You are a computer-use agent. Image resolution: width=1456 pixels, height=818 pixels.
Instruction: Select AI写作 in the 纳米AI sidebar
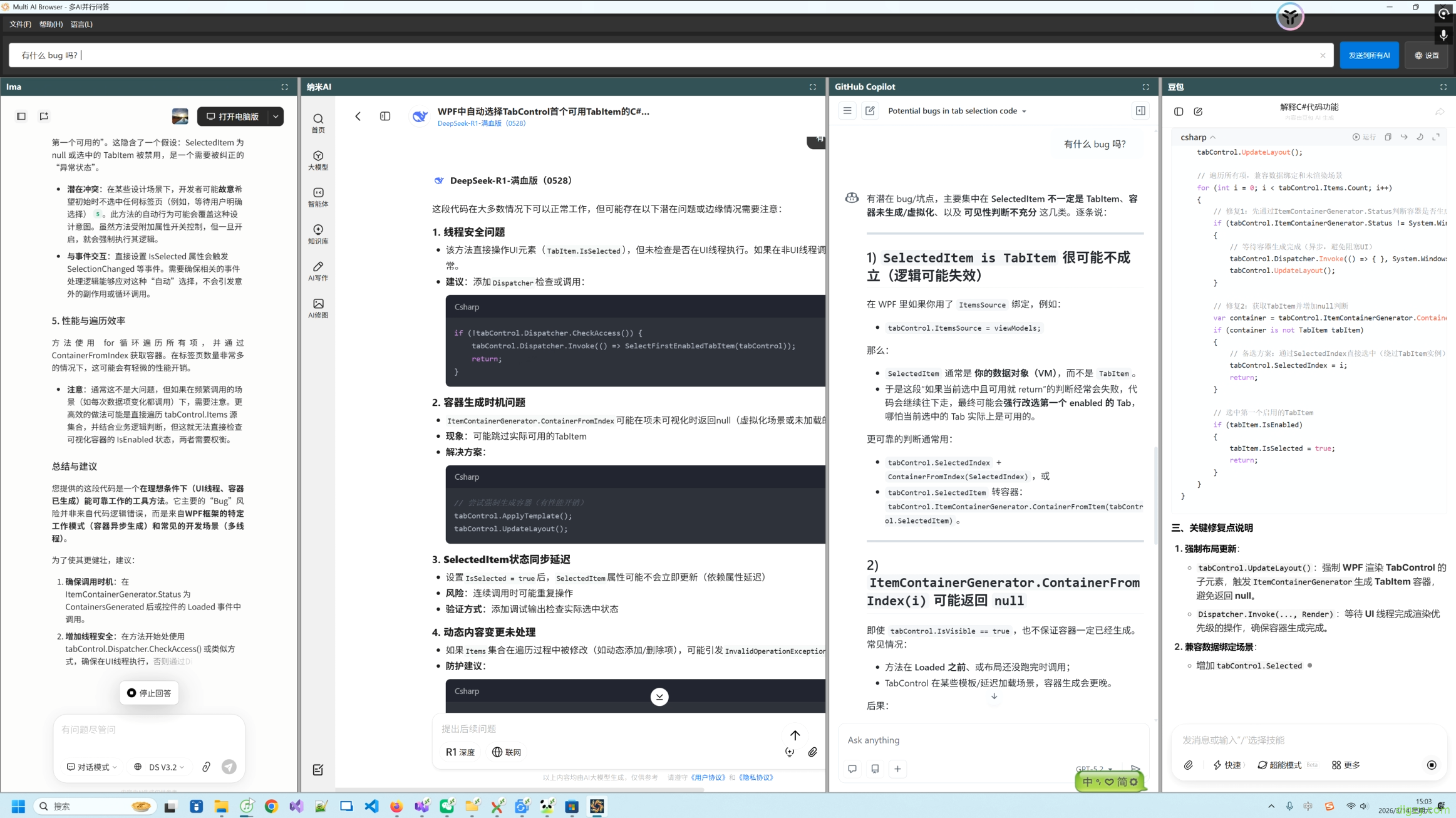(x=318, y=271)
